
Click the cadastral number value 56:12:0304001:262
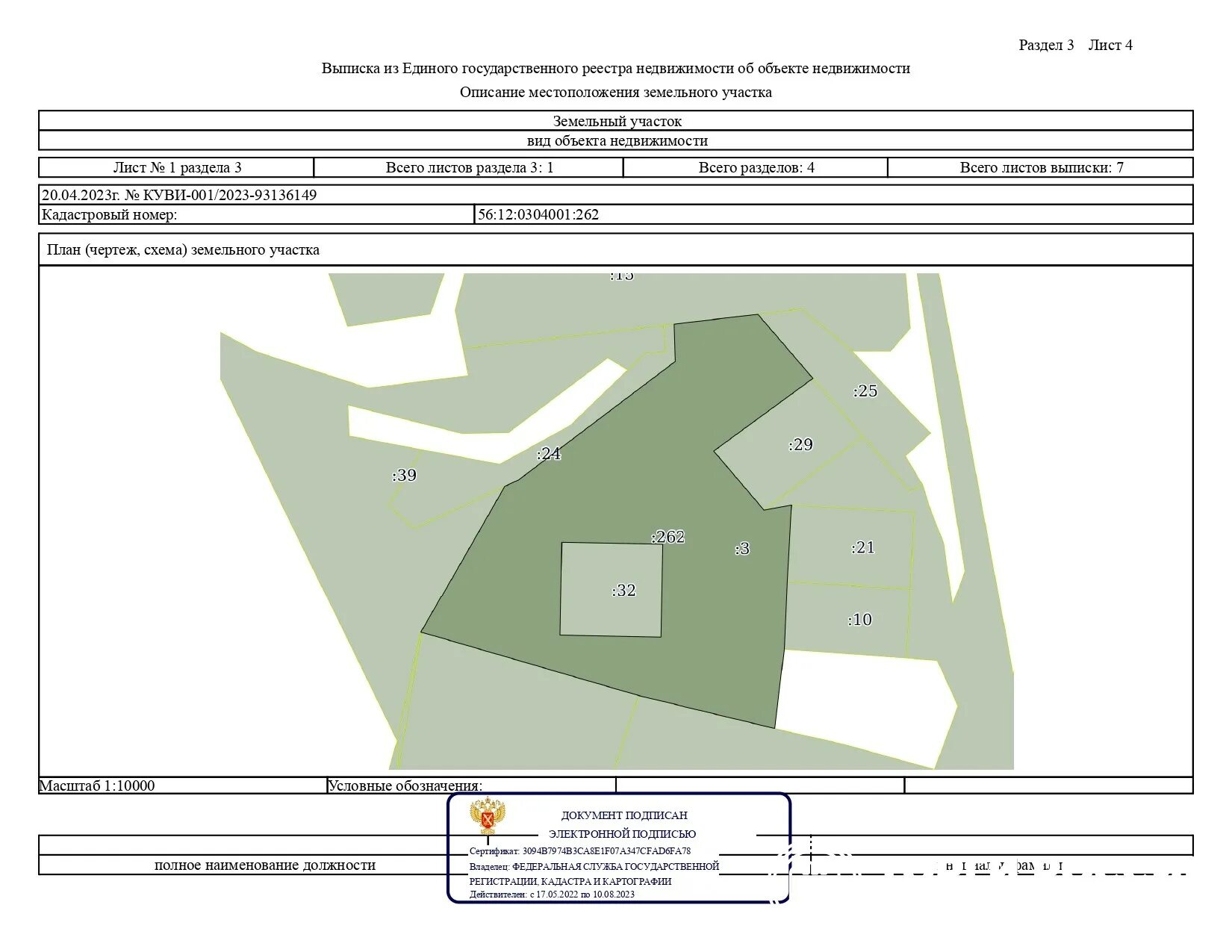(538, 215)
